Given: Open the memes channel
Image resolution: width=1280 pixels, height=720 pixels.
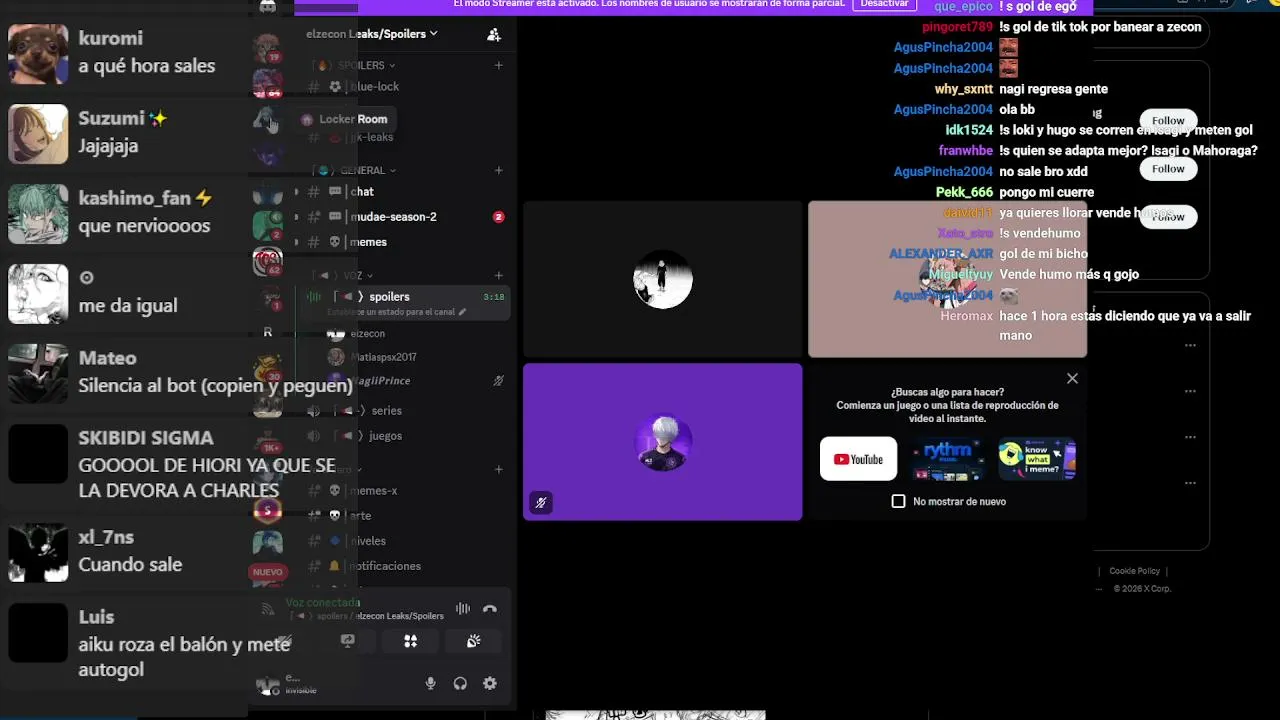Looking at the screenshot, I should [x=404, y=242].
